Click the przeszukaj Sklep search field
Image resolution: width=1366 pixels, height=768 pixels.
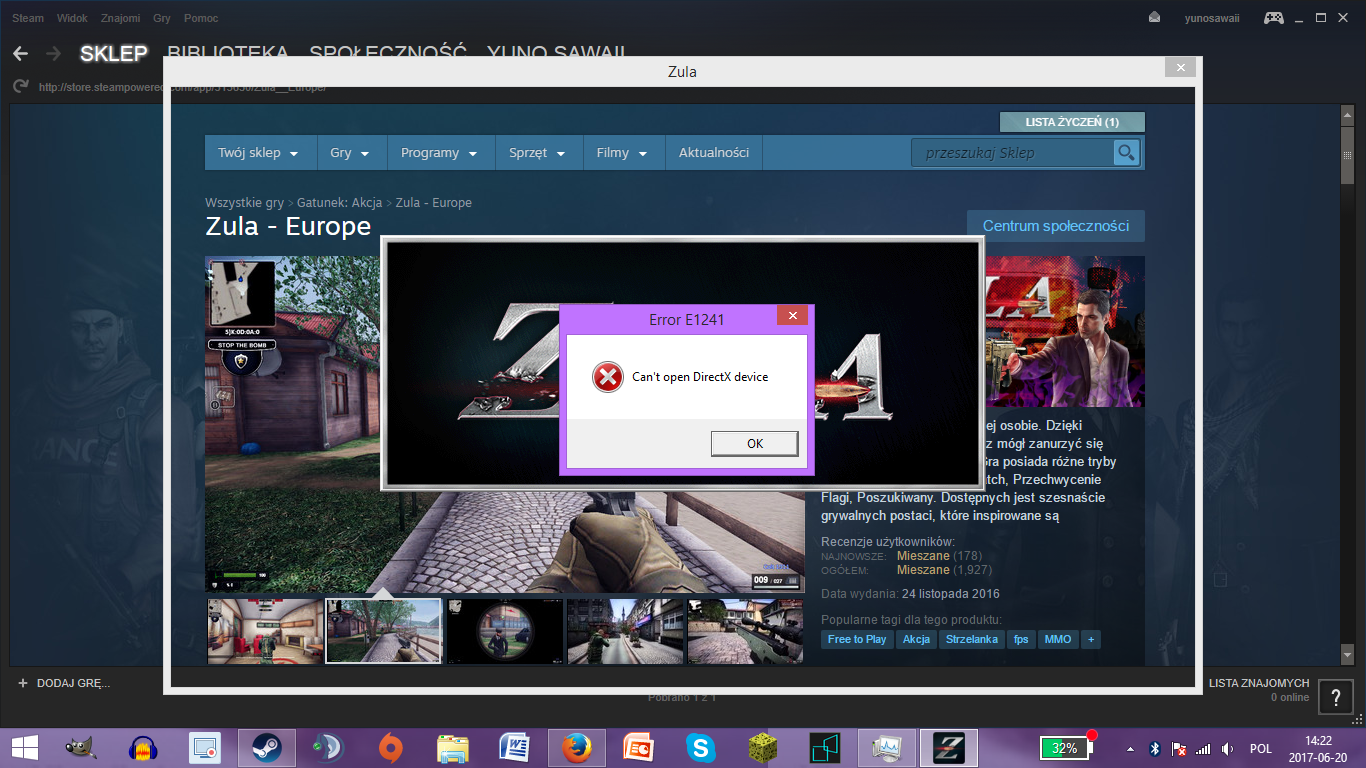coord(1010,153)
